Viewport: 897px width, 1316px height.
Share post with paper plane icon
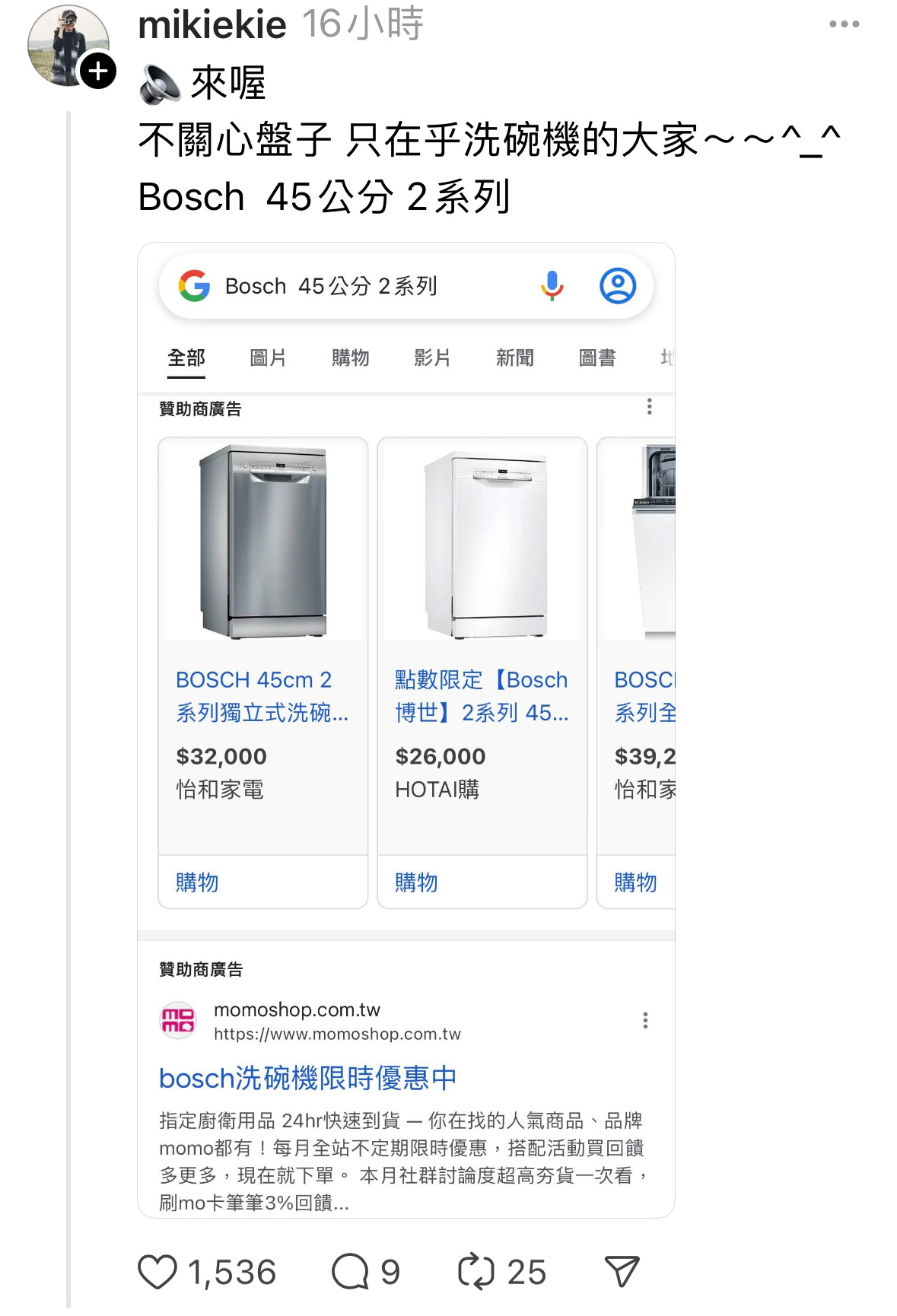tap(622, 1272)
